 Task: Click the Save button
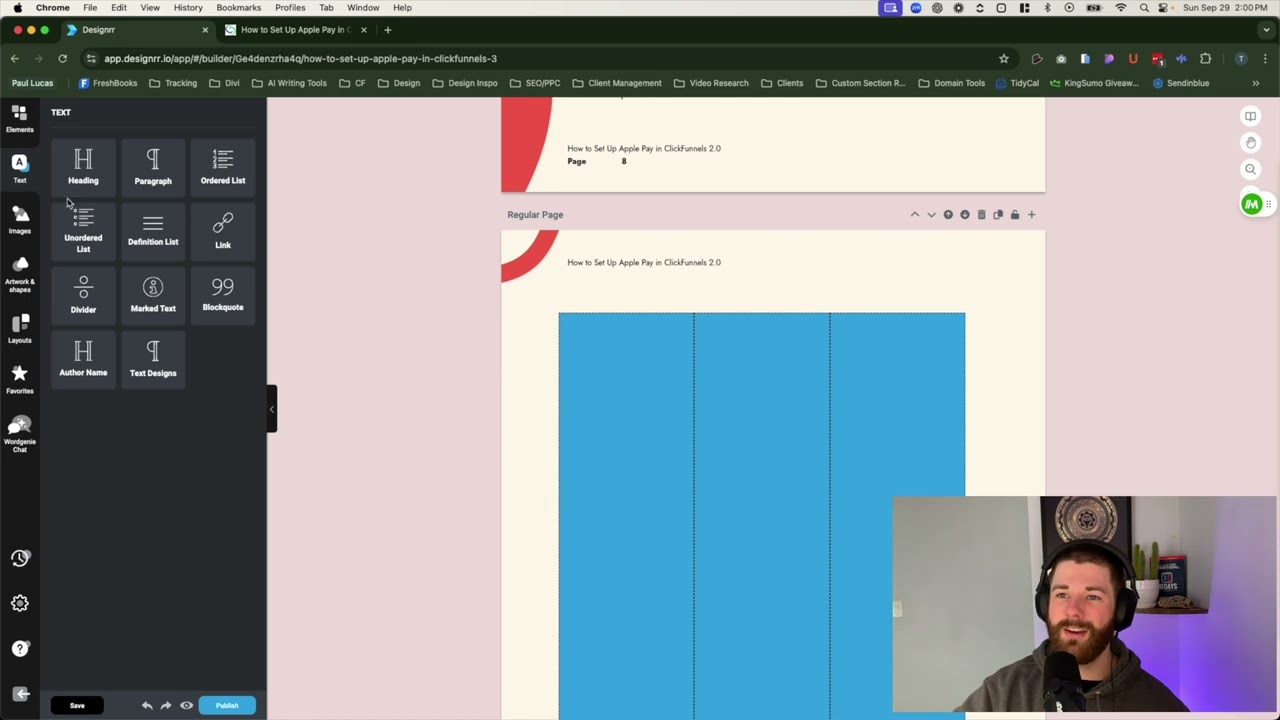coord(77,706)
